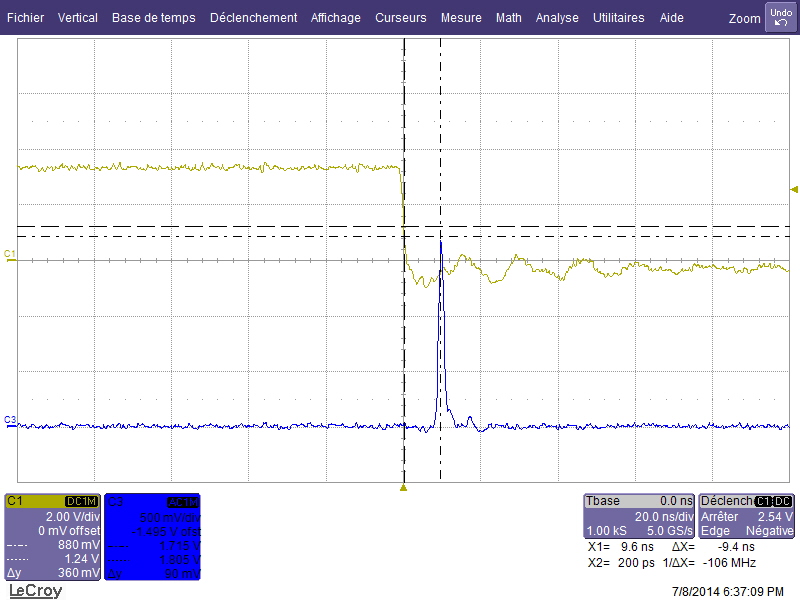The image size is (800, 600).
Task: Open the Aide menu
Action: pos(671,18)
